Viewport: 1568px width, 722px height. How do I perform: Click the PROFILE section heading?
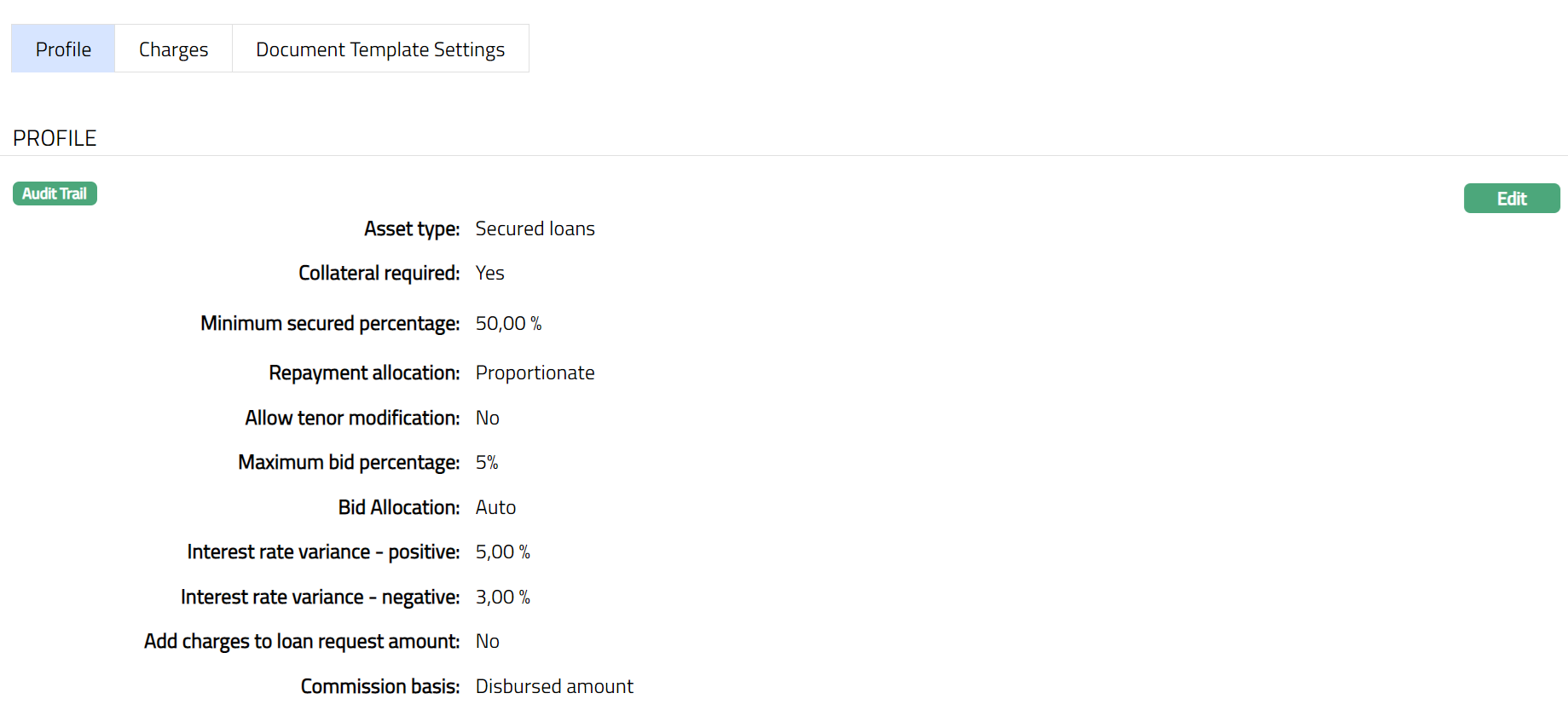coord(55,138)
